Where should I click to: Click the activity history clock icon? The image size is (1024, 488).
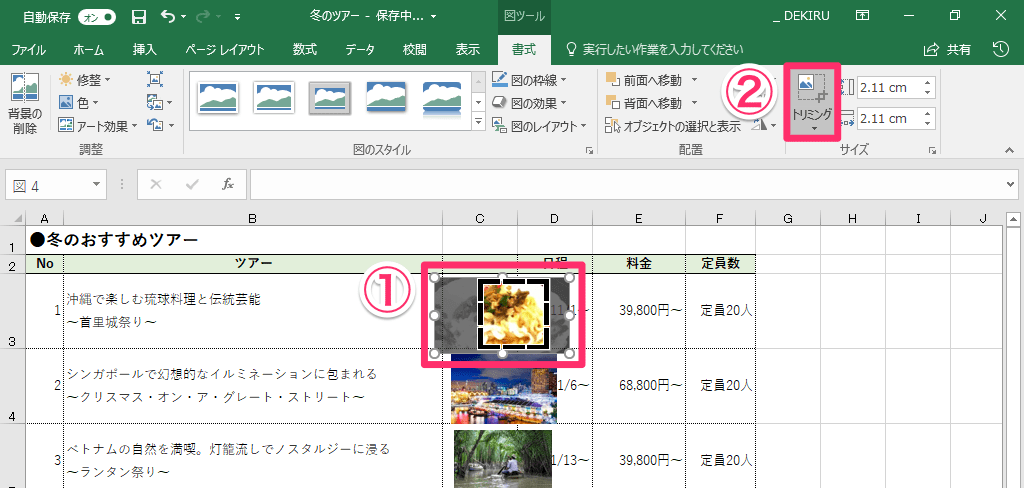click(x=1000, y=49)
